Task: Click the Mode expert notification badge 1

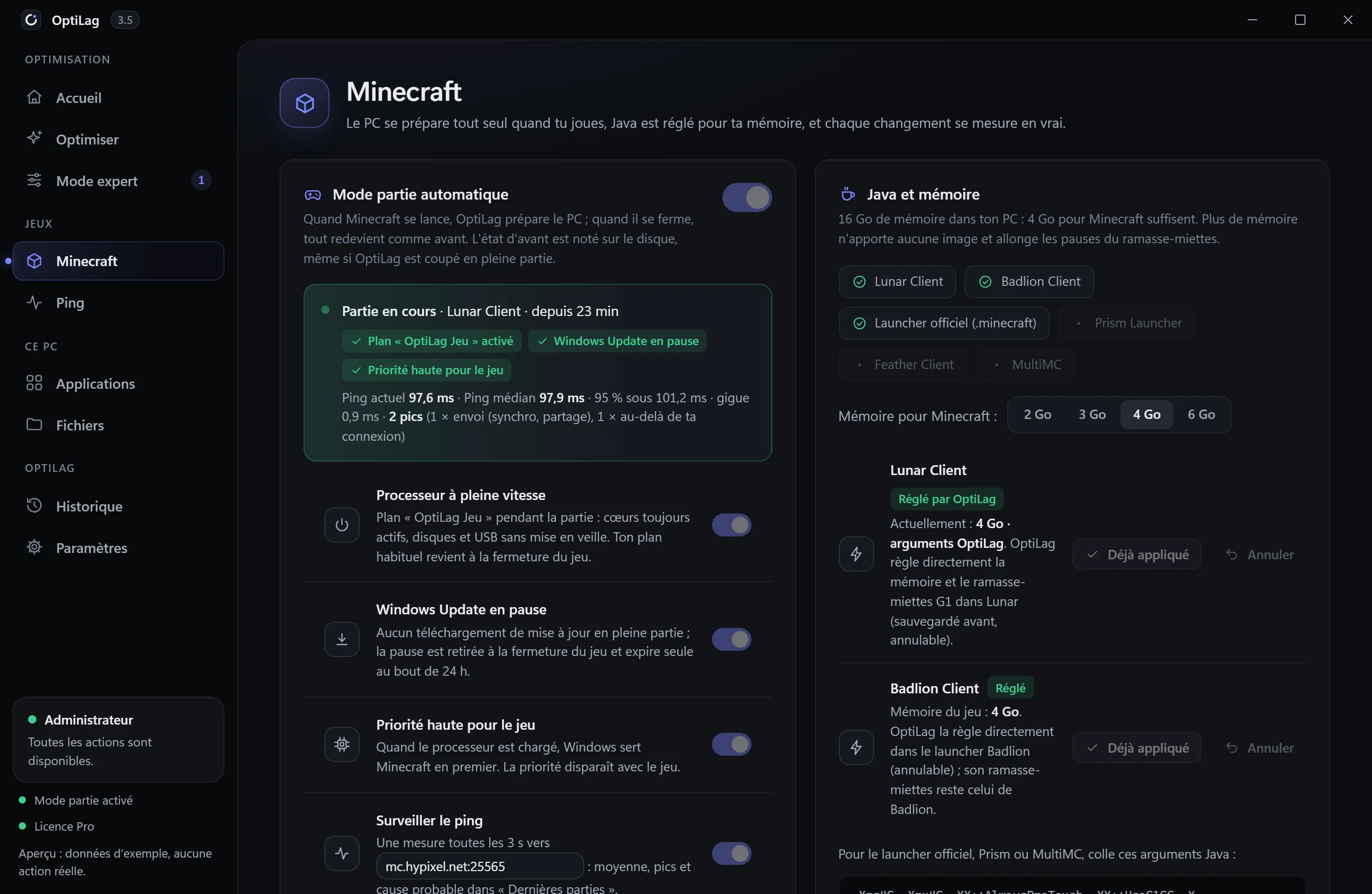Action: (201, 180)
